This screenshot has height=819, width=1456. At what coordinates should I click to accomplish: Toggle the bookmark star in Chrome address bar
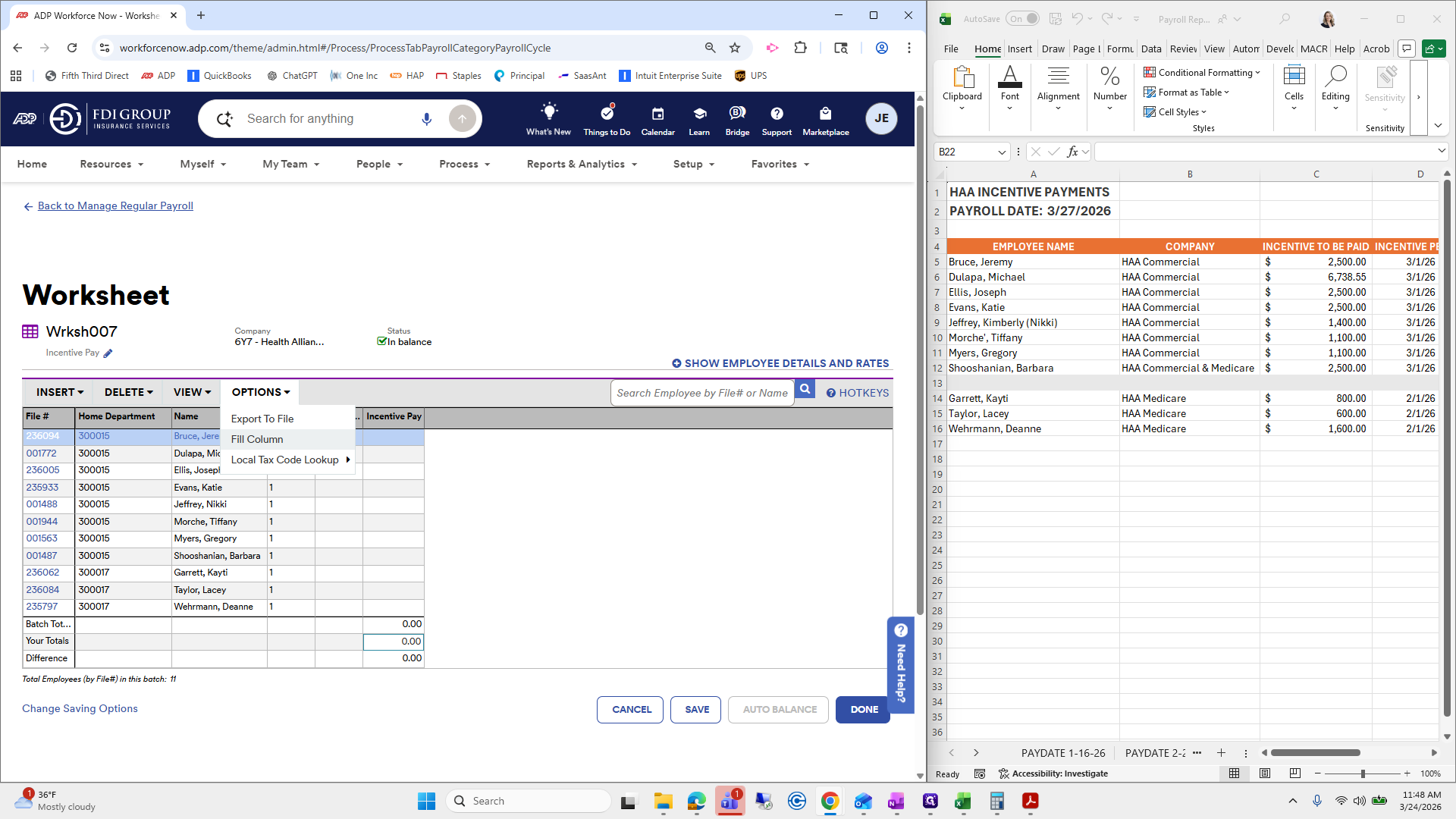pyautogui.click(x=735, y=47)
